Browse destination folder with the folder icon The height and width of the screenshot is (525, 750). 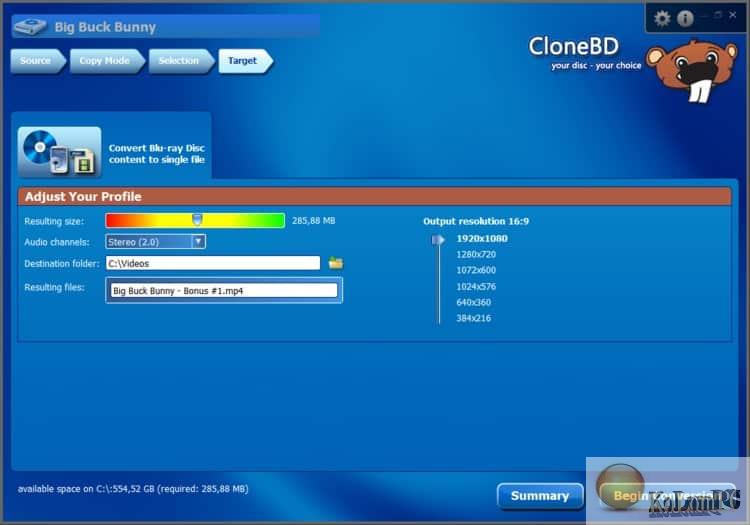pos(336,263)
